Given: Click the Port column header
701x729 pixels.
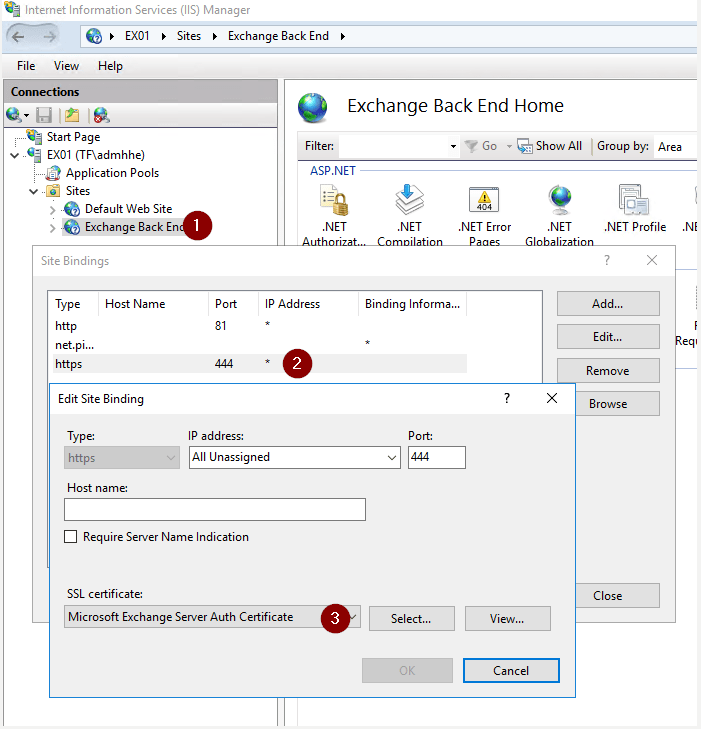Looking at the screenshot, I should point(233,304).
